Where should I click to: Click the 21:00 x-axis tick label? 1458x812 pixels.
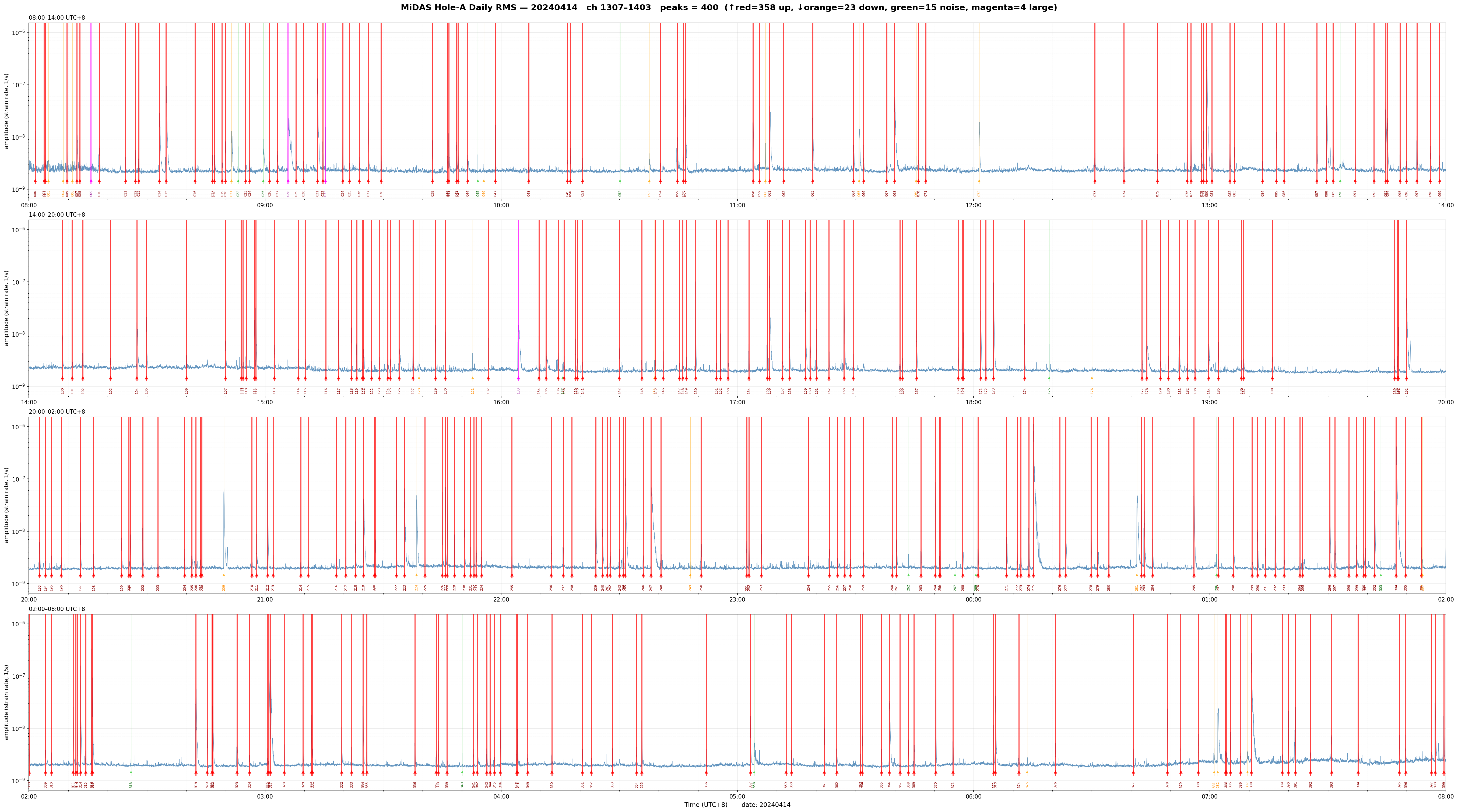click(265, 599)
